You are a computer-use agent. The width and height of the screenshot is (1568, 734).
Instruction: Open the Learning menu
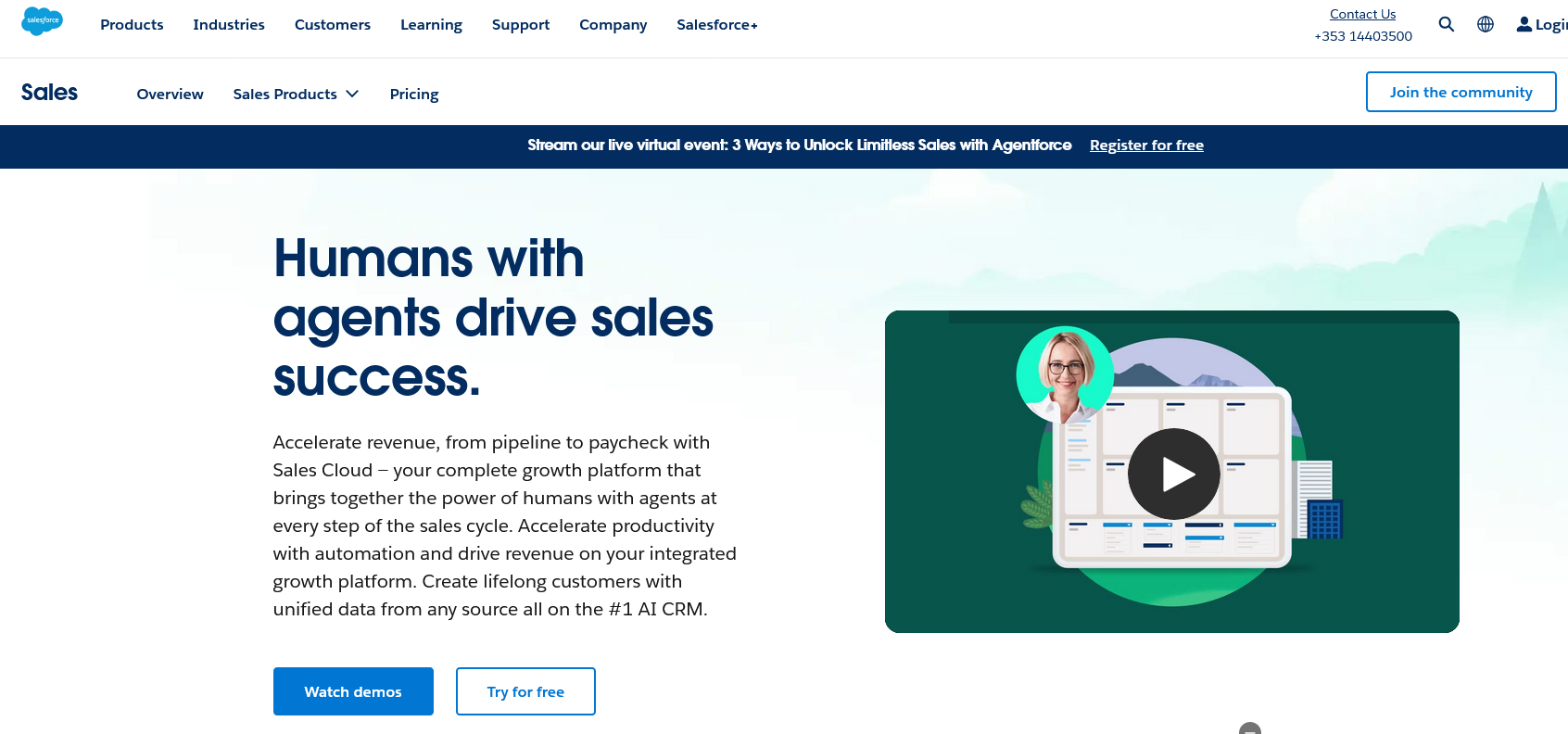click(431, 25)
